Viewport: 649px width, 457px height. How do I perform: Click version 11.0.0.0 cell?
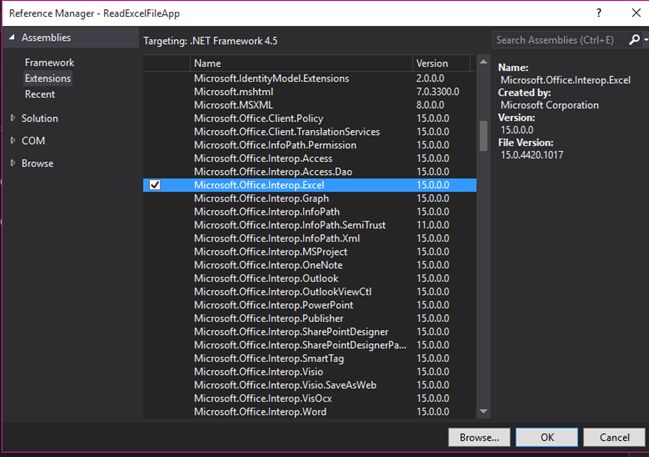coord(433,225)
